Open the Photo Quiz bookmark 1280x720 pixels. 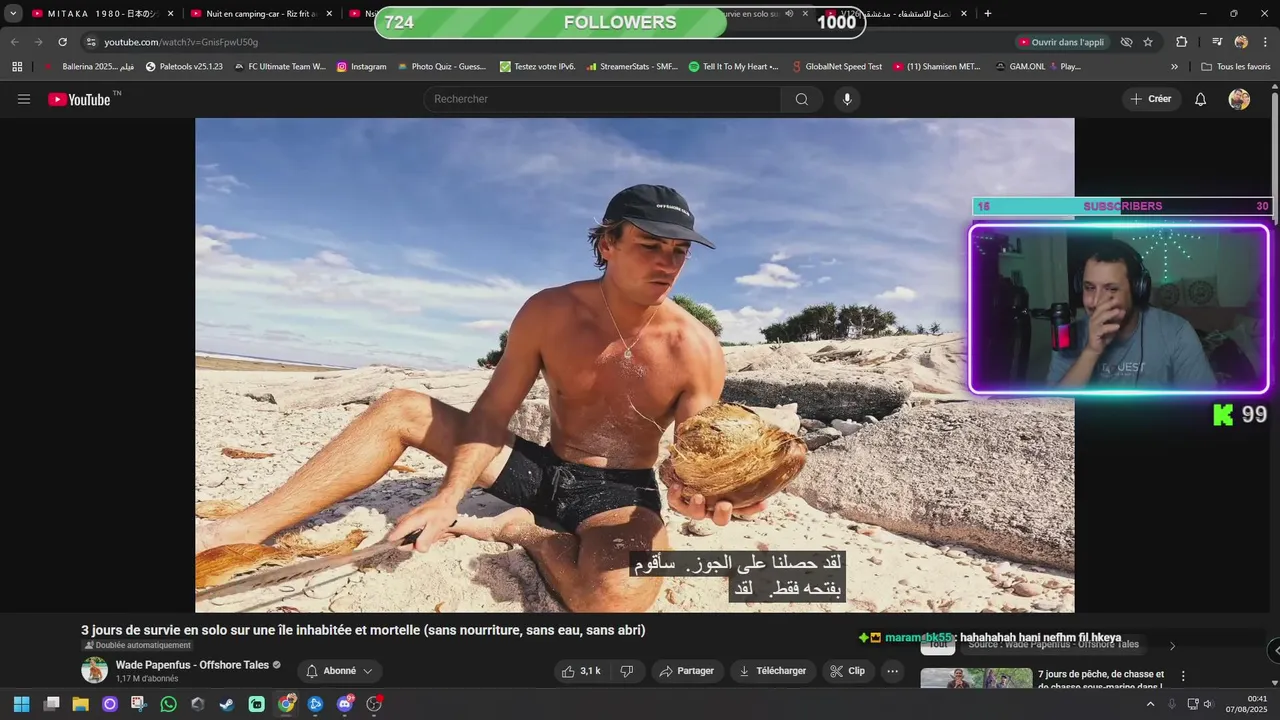[441, 67]
